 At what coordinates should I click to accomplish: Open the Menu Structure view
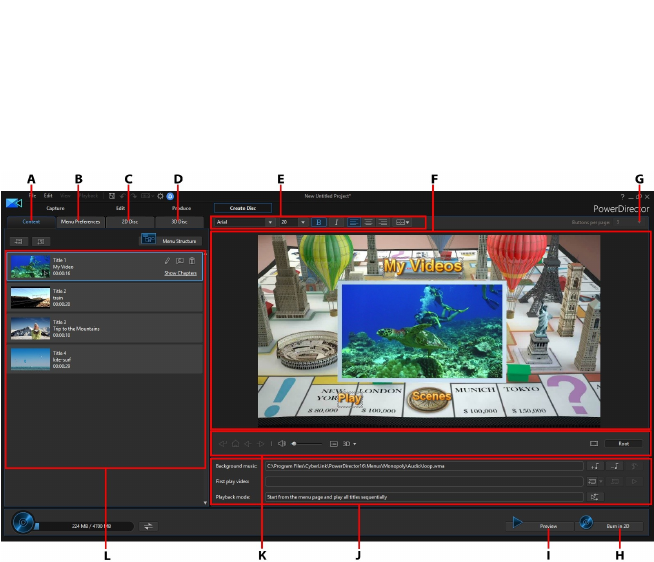171,241
